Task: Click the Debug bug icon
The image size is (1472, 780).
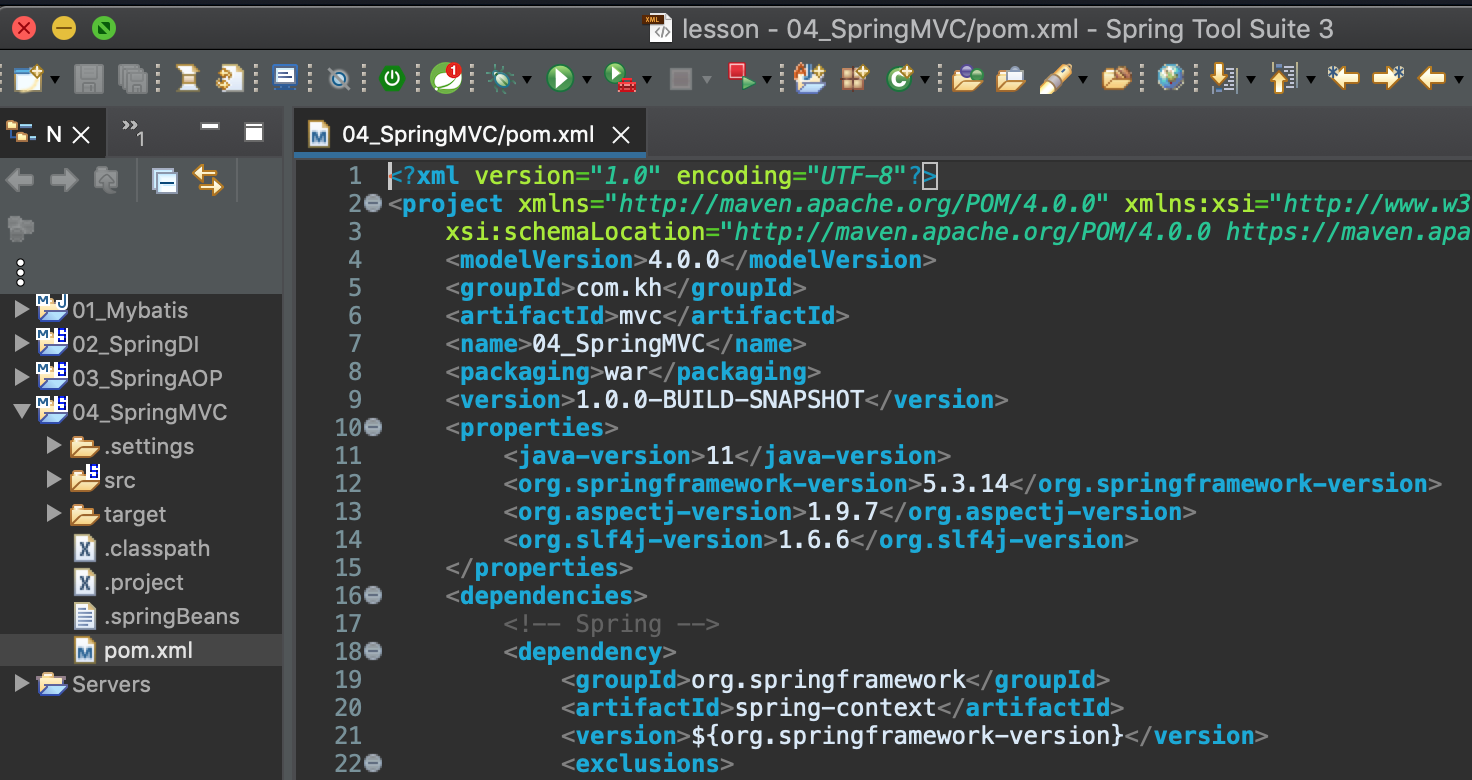Action: tap(501, 78)
